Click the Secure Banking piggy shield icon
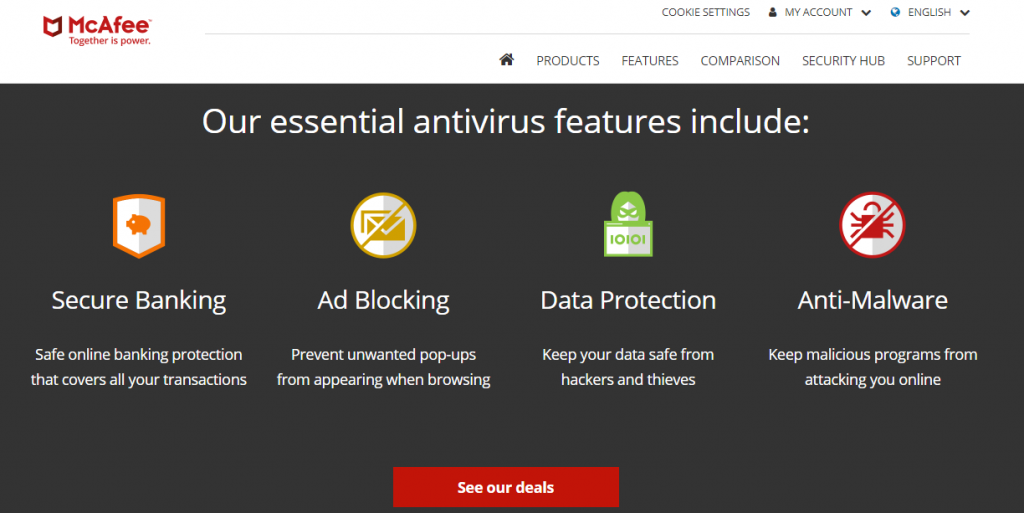The image size is (1024, 513). point(139,226)
